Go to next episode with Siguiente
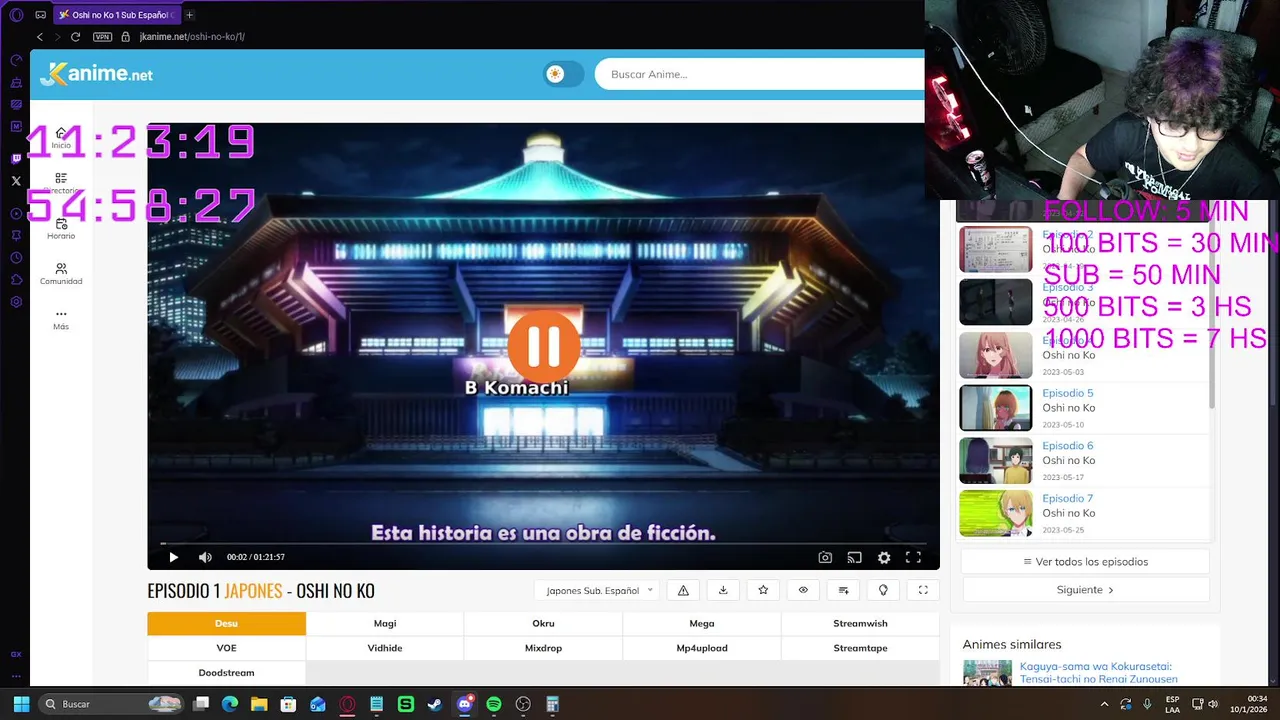This screenshot has height=720, width=1280. tap(1085, 590)
